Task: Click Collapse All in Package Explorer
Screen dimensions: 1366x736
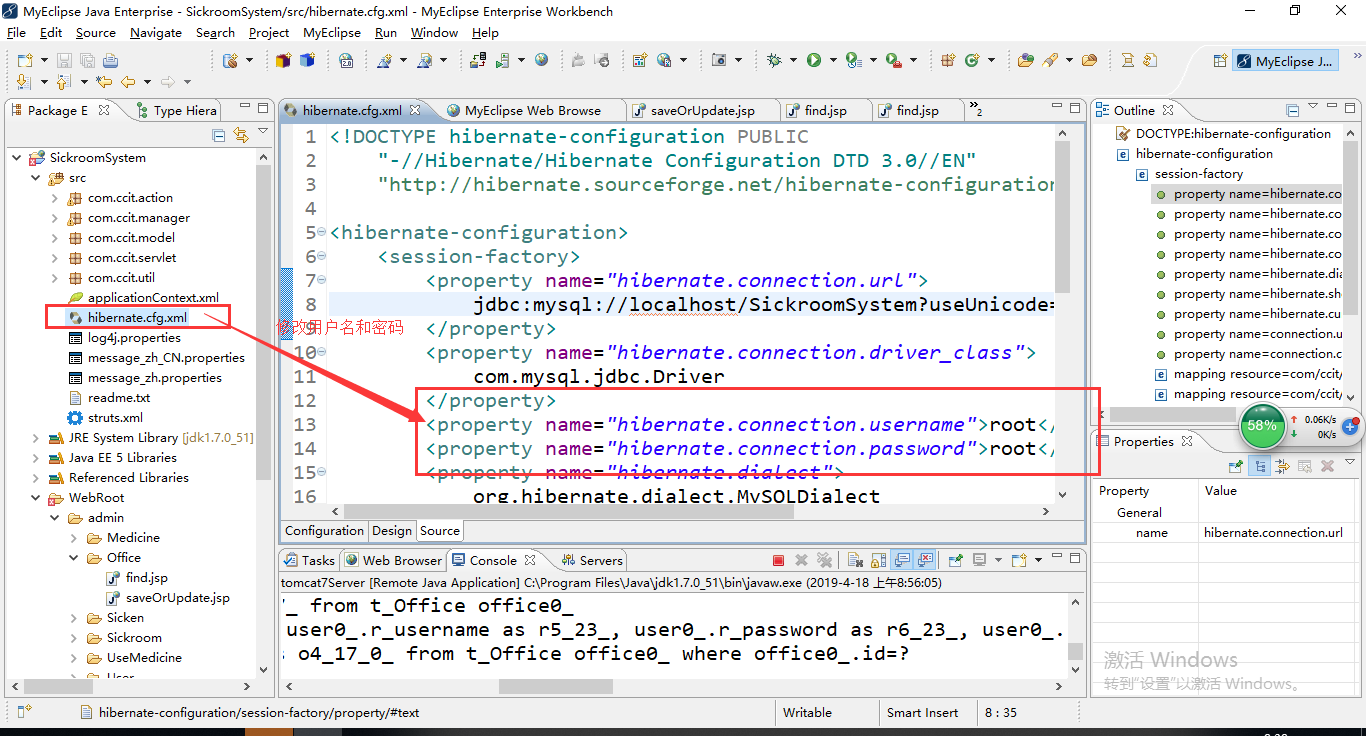Action: 219,134
